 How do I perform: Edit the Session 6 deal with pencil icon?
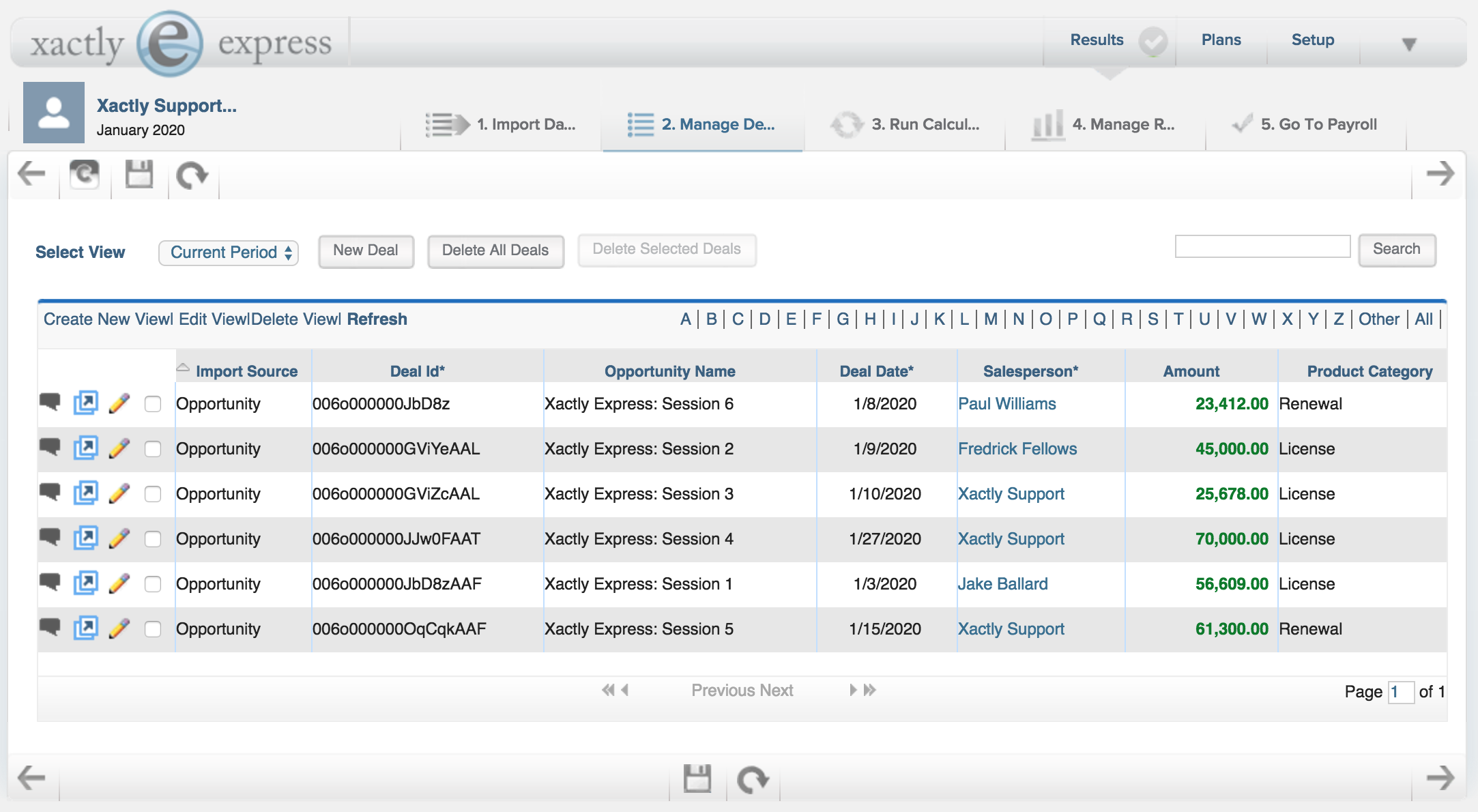119,403
